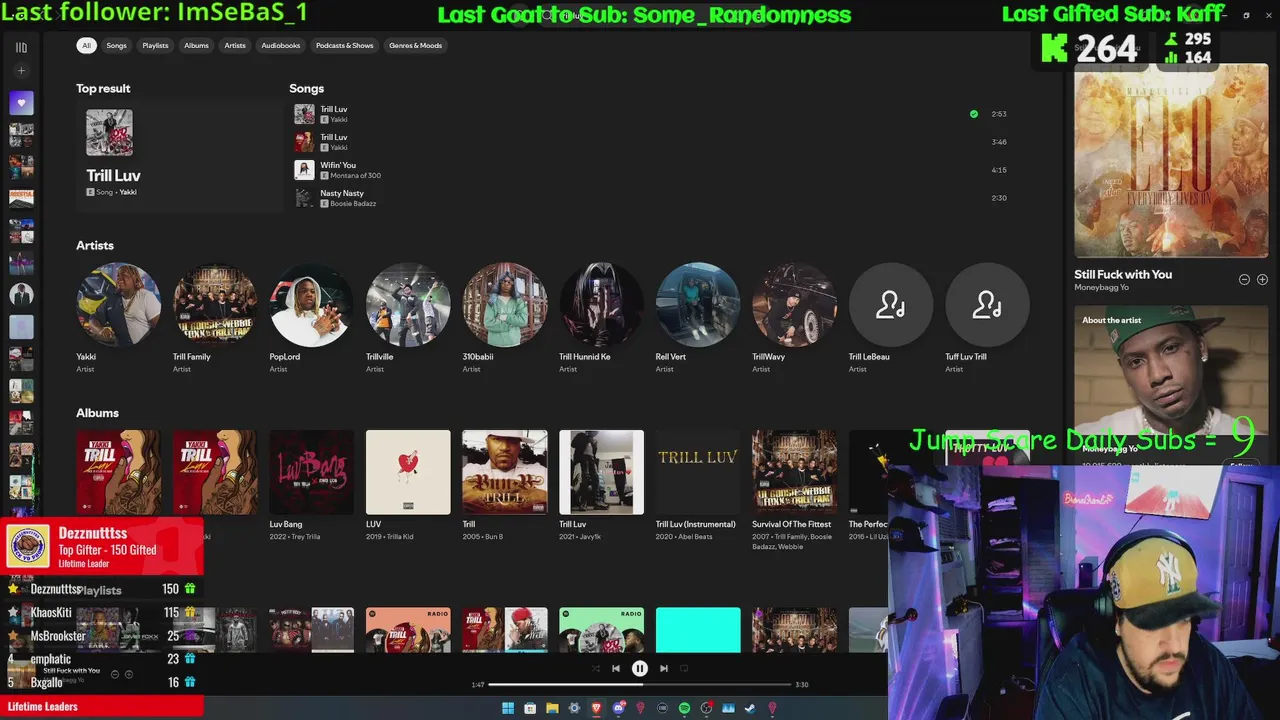The width and height of the screenshot is (1280, 720).
Task: Open Settings gear in the taskbar
Action: click(x=574, y=708)
